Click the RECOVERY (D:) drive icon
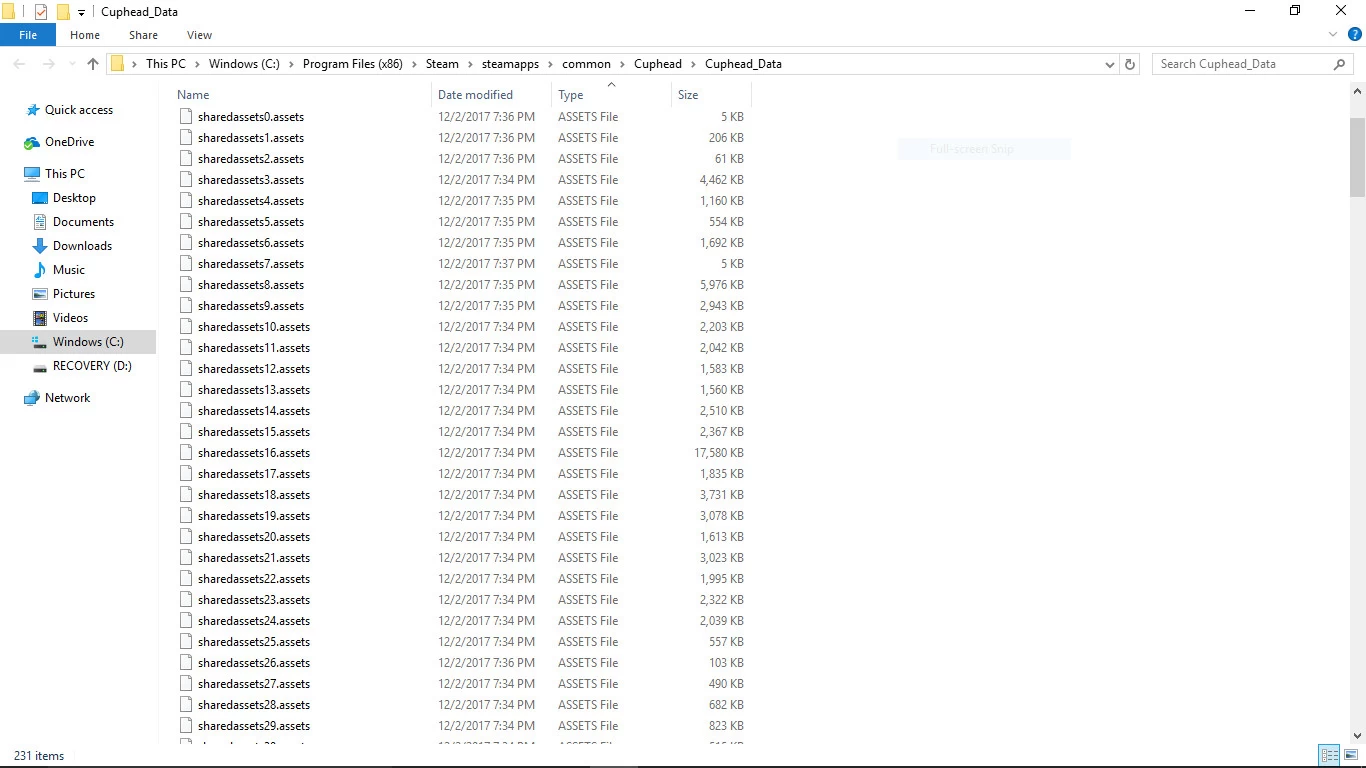1366x768 pixels. (x=40, y=366)
